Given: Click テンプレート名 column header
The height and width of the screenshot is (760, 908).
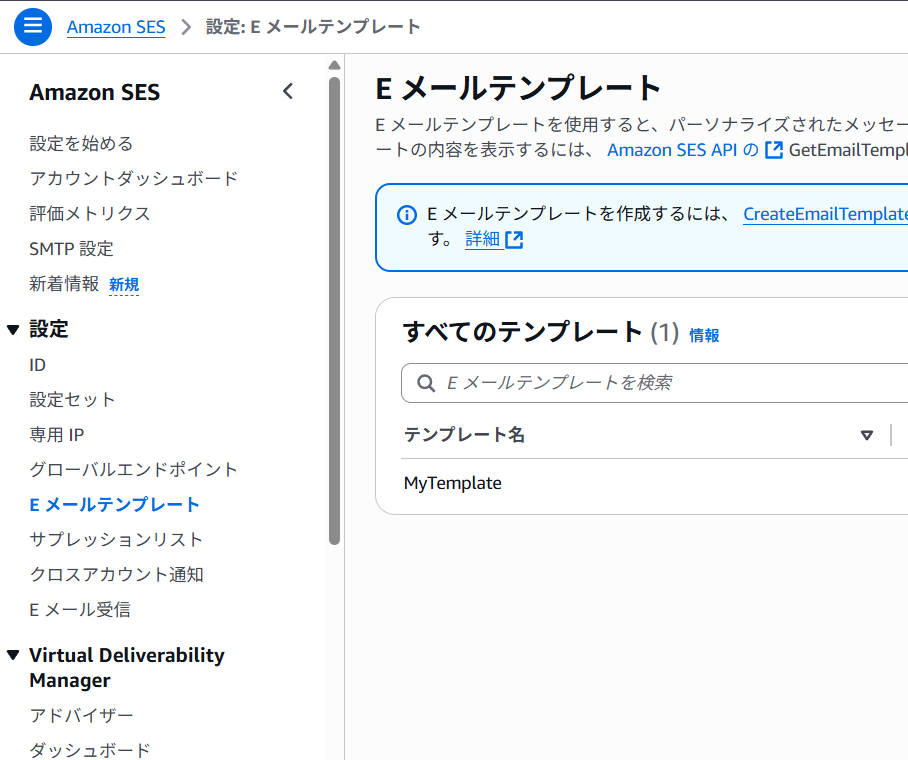Looking at the screenshot, I should tap(464, 434).
